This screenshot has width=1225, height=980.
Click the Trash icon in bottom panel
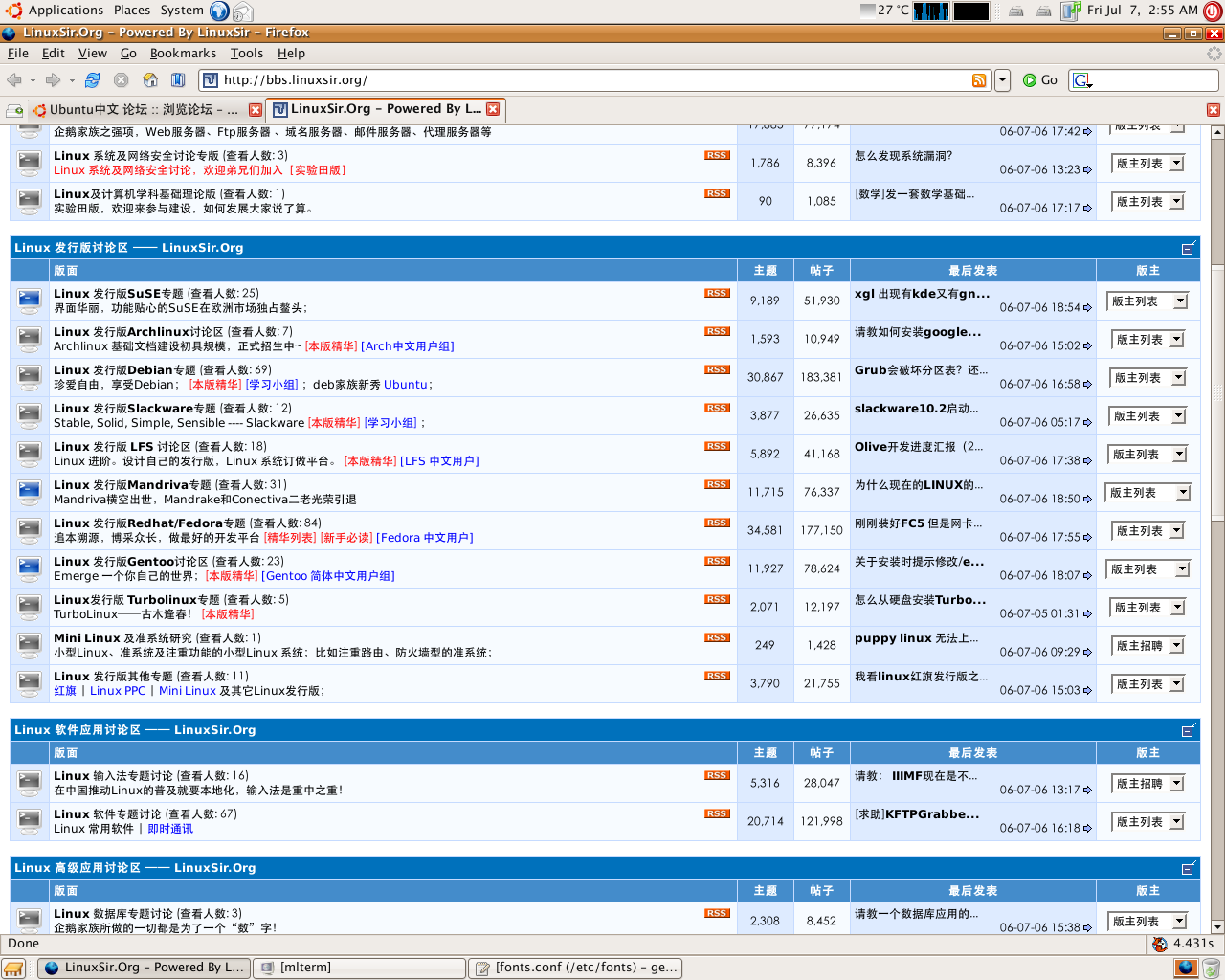pos(1211,969)
